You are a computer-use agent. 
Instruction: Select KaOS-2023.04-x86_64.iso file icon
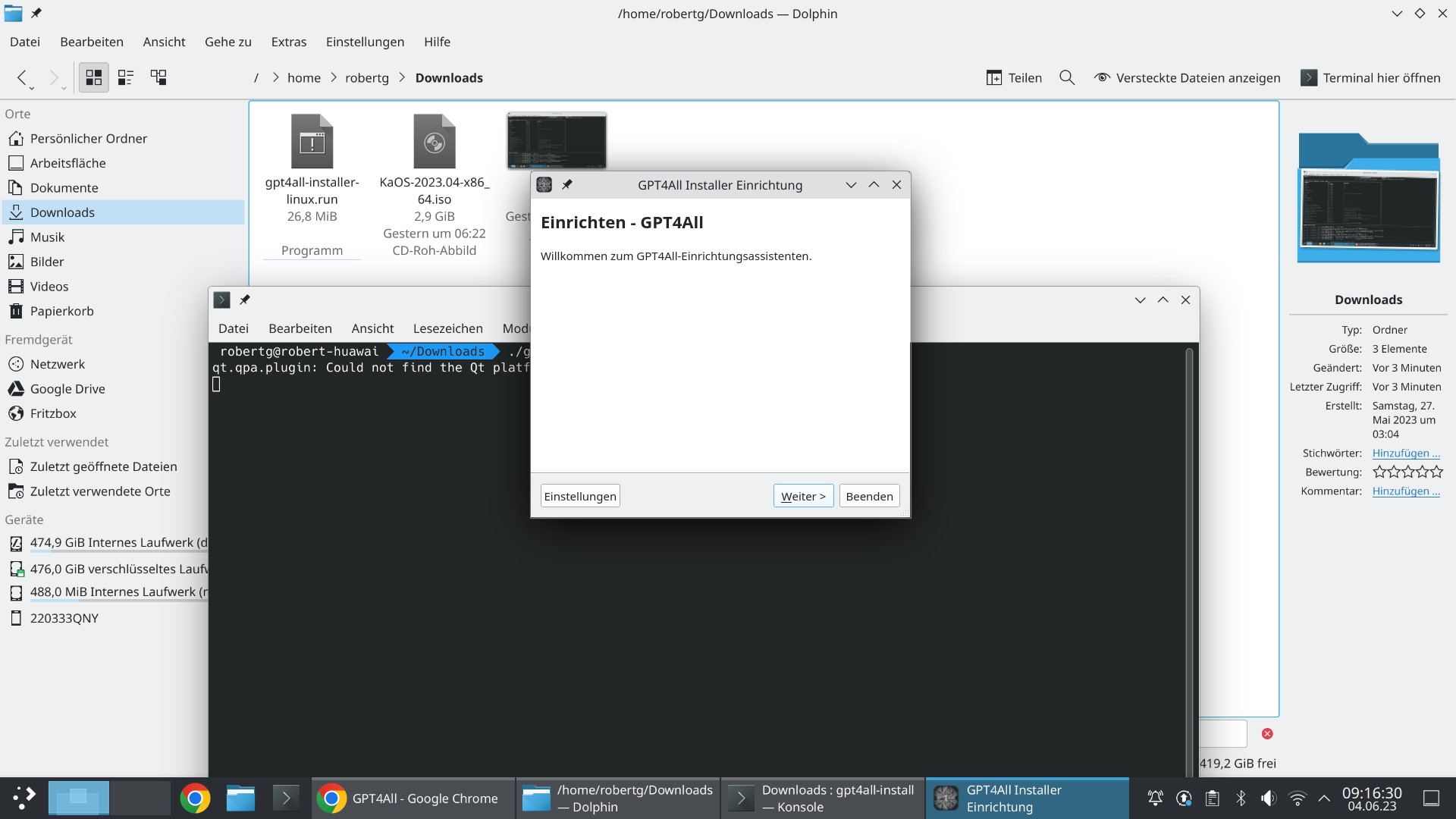(435, 142)
